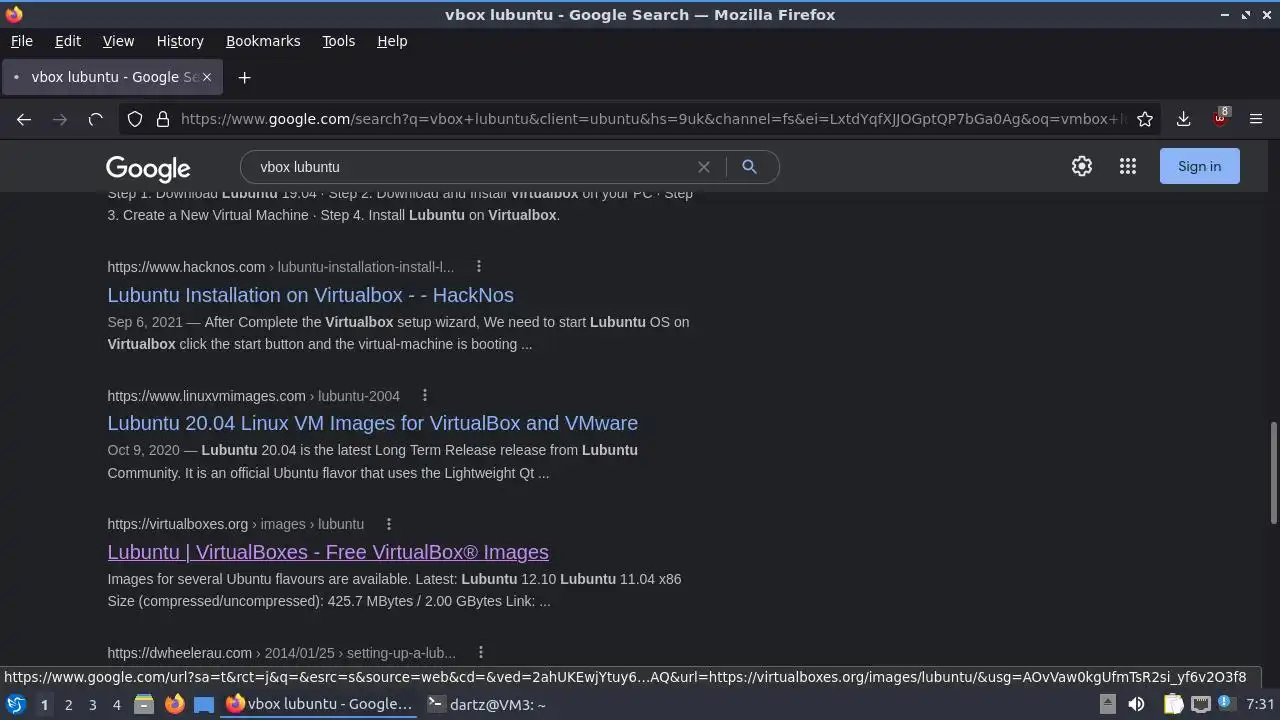This screenshot has width=1280, height=720.
Task: Open the Edit menu
Action: pos(68,41)
